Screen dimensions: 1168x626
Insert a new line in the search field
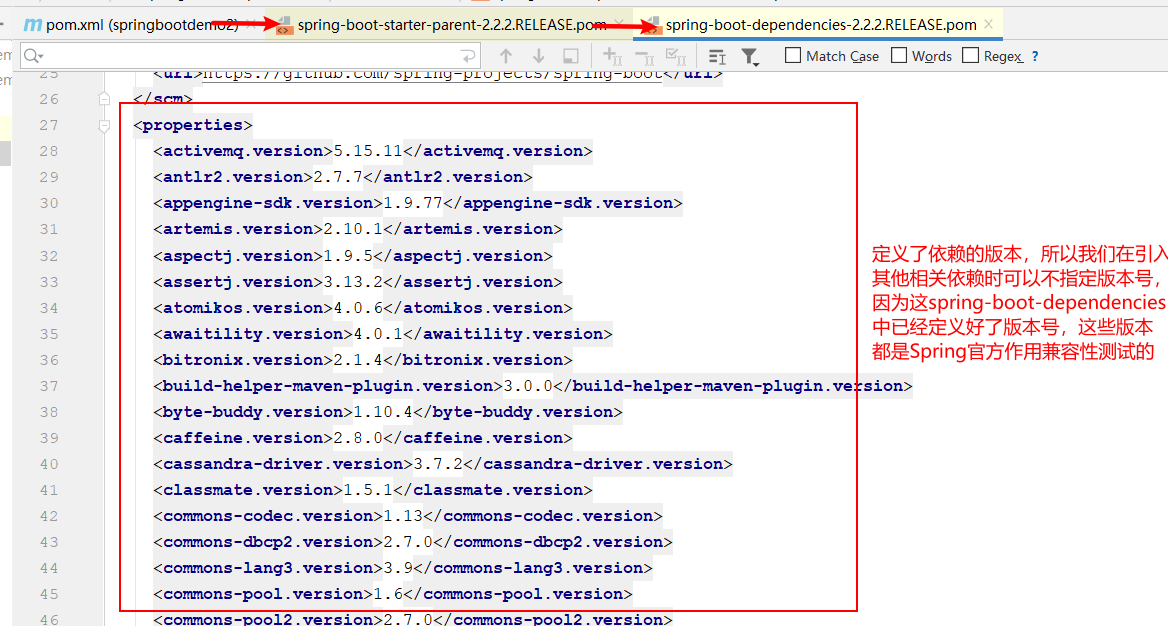[468, 56]
